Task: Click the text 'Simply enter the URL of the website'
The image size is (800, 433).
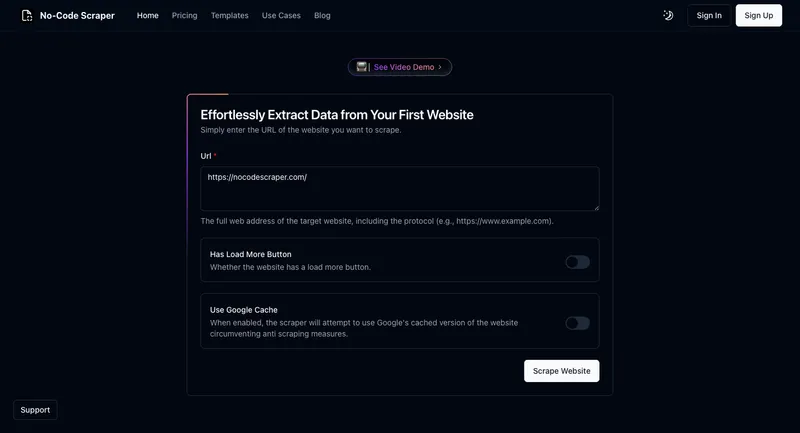Action: point(301,130)
